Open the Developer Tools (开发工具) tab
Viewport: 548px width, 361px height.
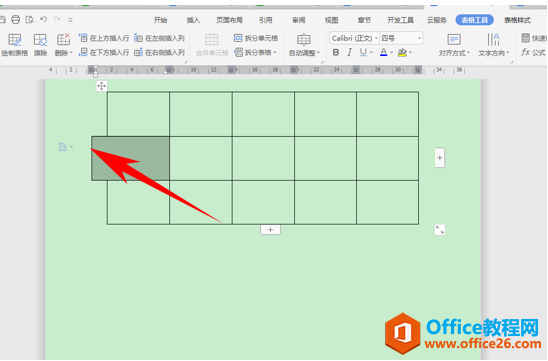click(400, 20)
